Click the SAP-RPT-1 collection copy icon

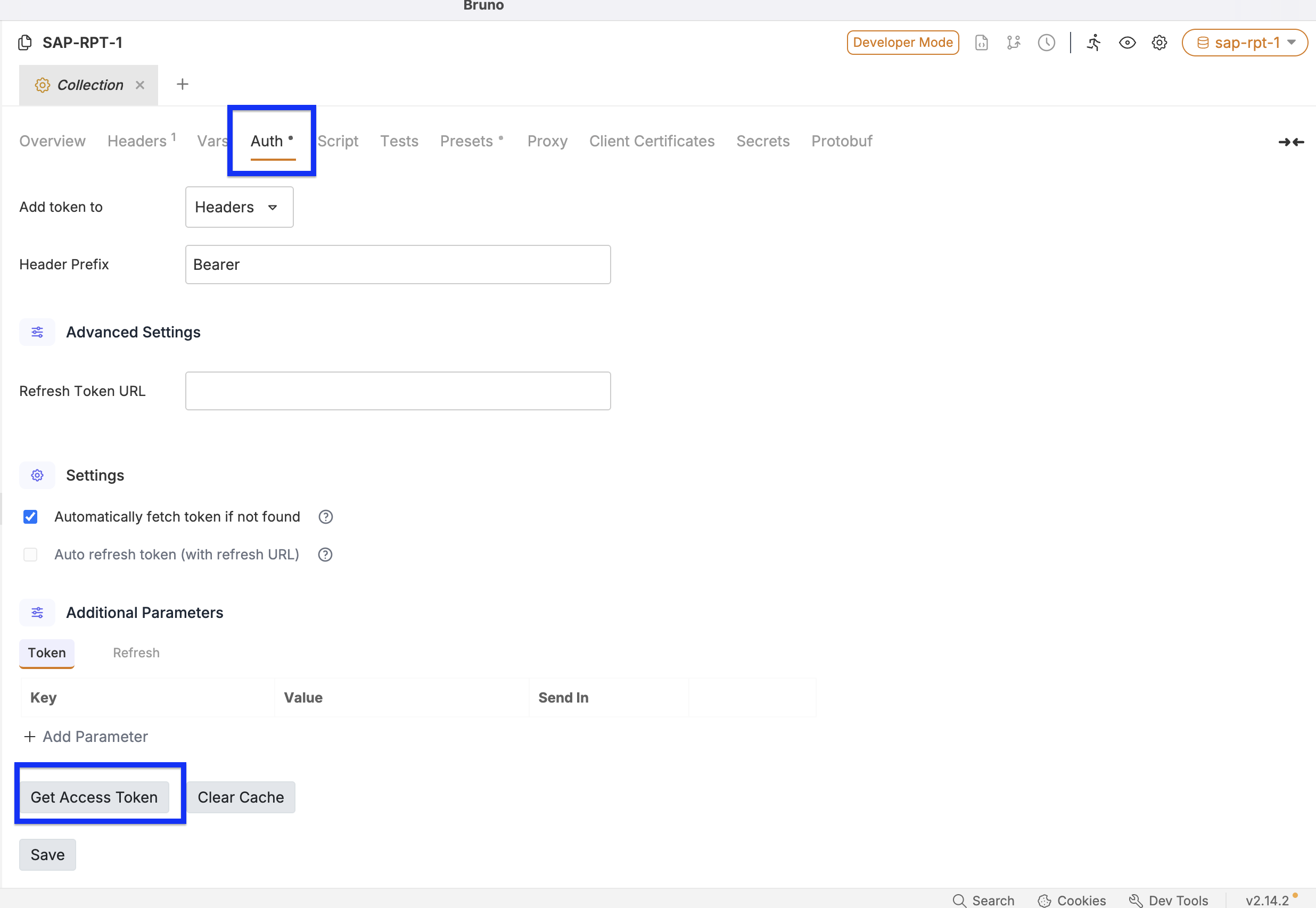click(25, 43)
